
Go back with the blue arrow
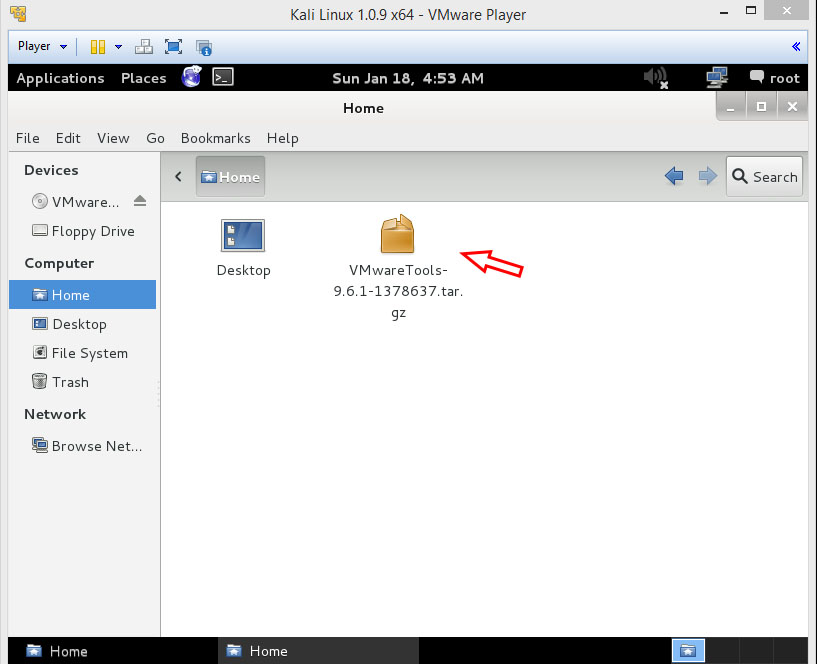pyautogui.click(x=674, y=176)
